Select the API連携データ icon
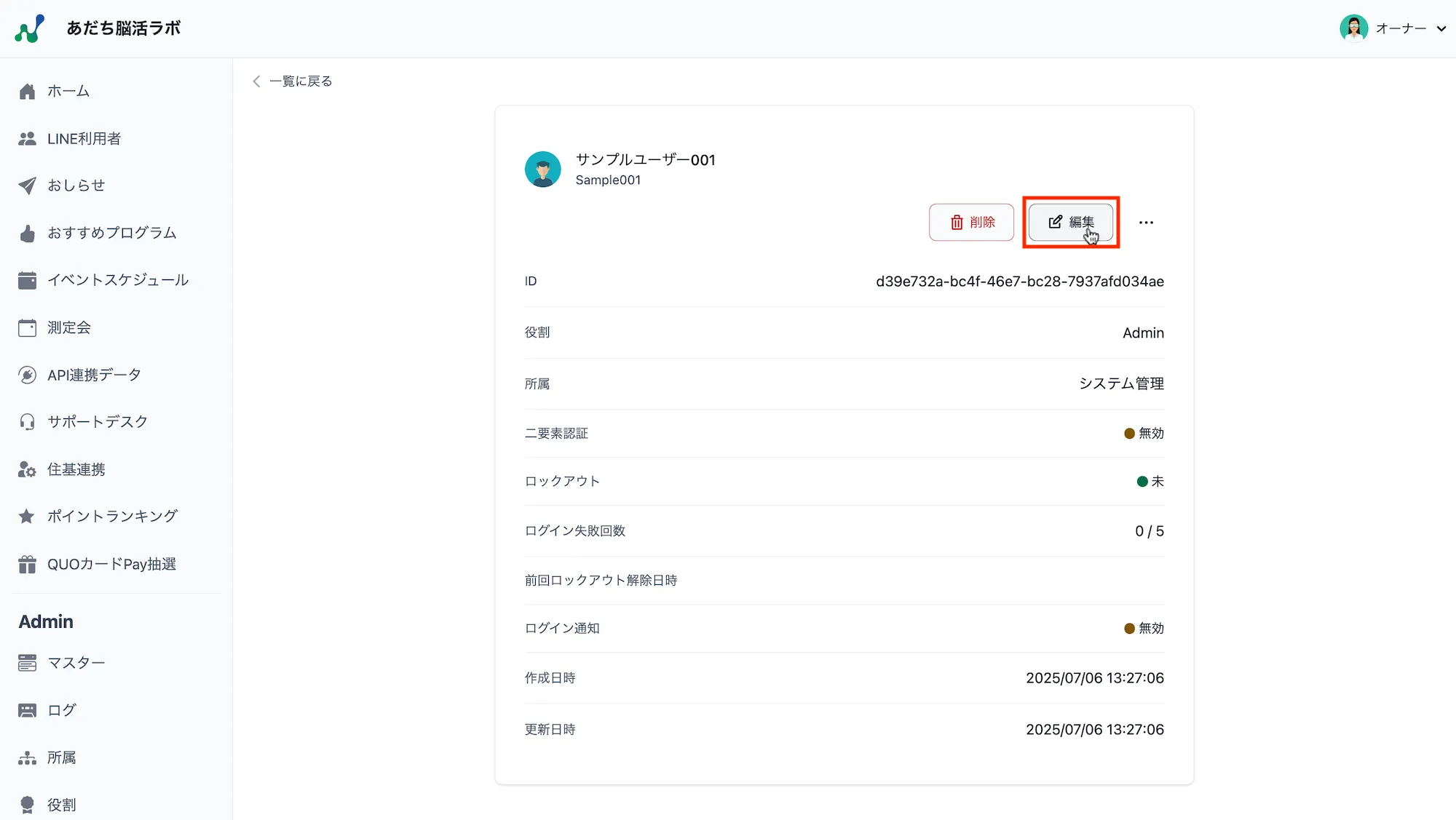Screen dimensions: 1456x820 click(x=27, y=374)
